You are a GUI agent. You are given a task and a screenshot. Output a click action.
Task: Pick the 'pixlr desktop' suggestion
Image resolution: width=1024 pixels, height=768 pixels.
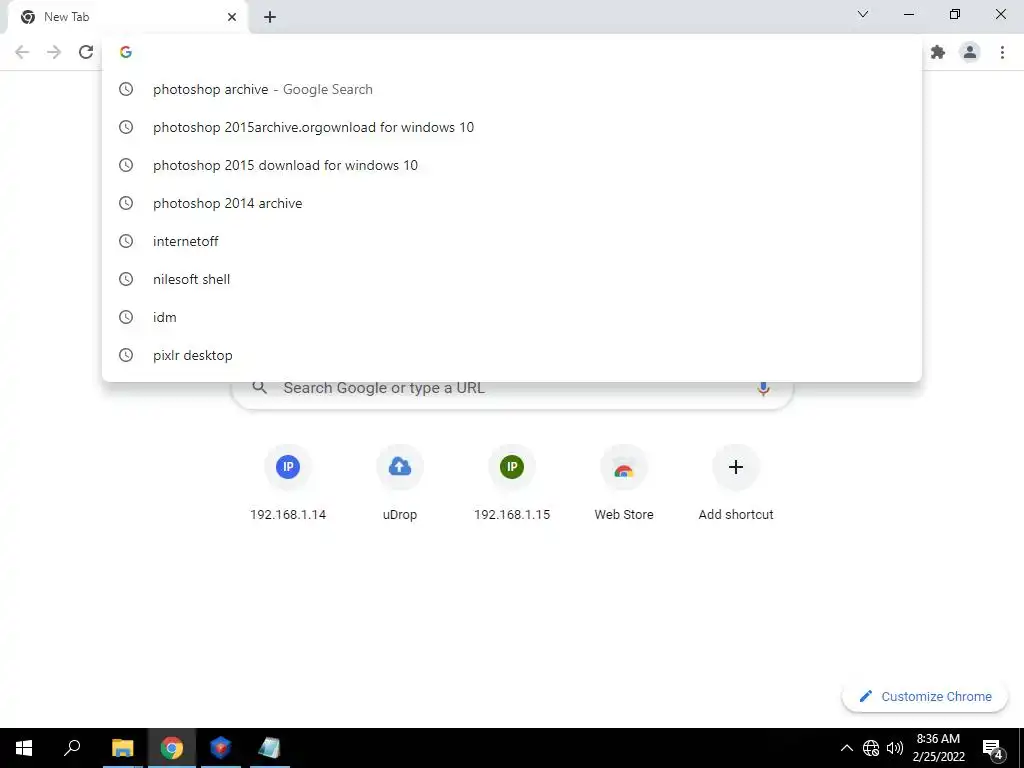pos(512,355)
